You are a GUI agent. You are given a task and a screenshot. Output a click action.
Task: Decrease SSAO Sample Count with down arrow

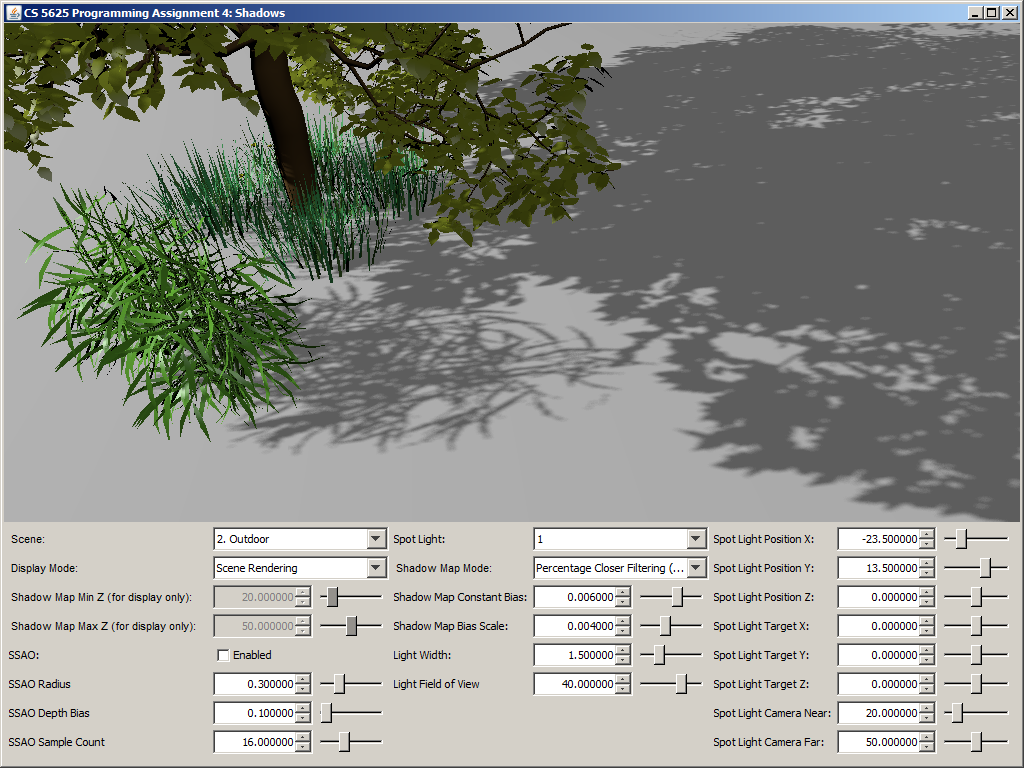click(303, 747)
